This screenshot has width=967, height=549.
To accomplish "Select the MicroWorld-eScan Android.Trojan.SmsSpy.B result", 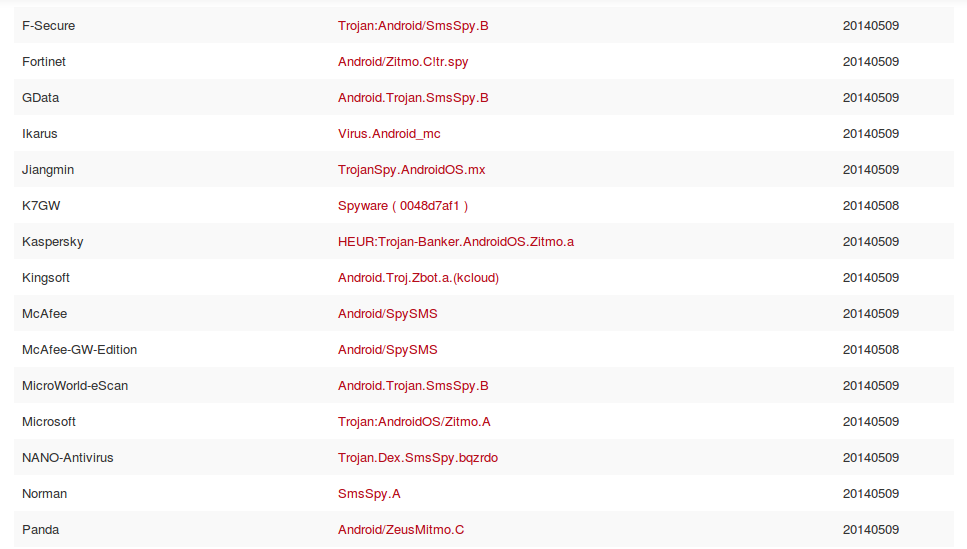I will coord(413,385).
